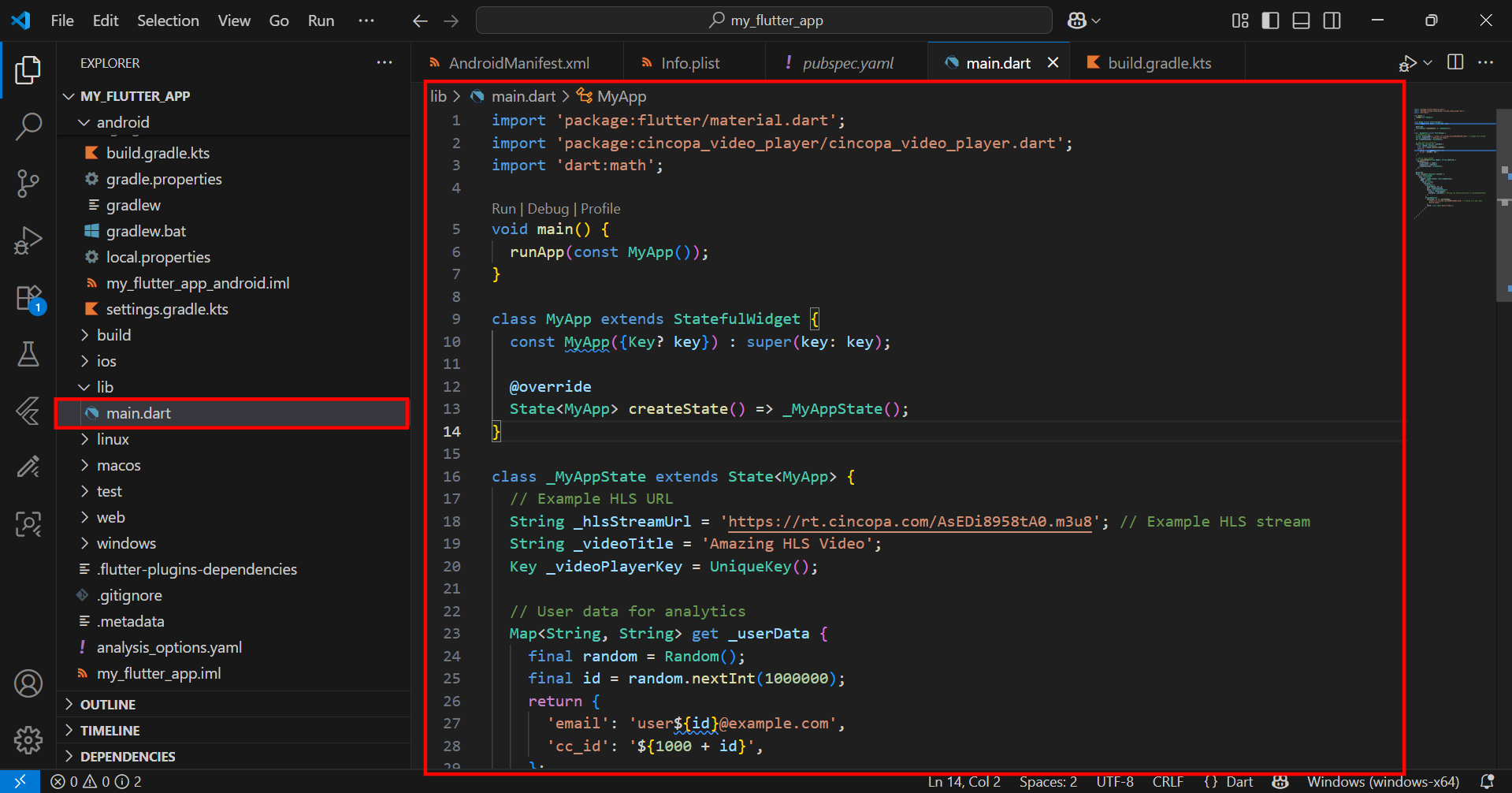This screenshot has width=1512, height=793.
Task: Open remote window indicator in status bar
Action: [x=20, y=781]
